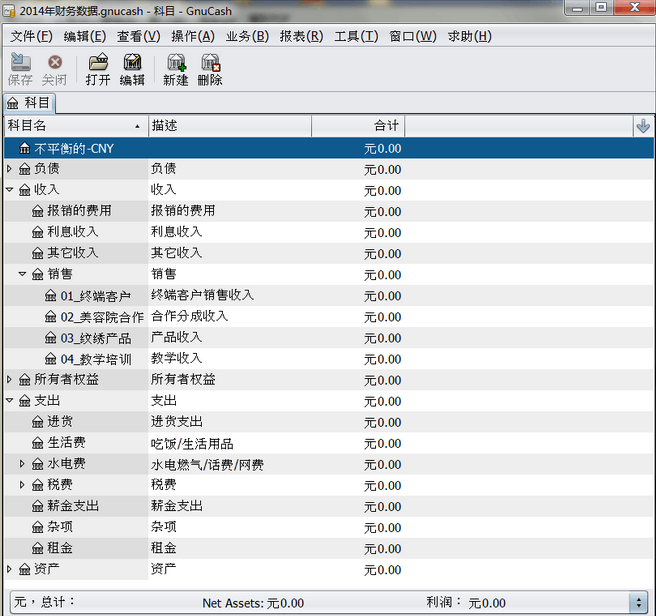Click the bank icon beside 收入 account
The height and width of the screenshot is (616, 656).
click(25, 190)
